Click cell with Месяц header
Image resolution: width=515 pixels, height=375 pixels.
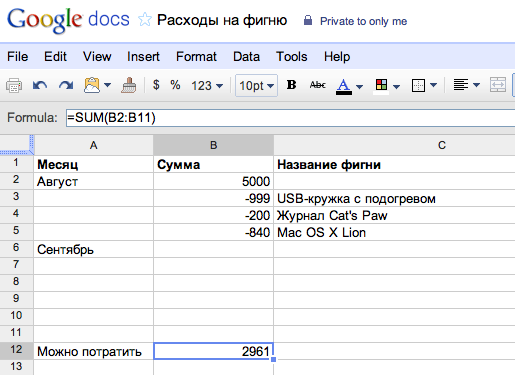pos(94,164)
